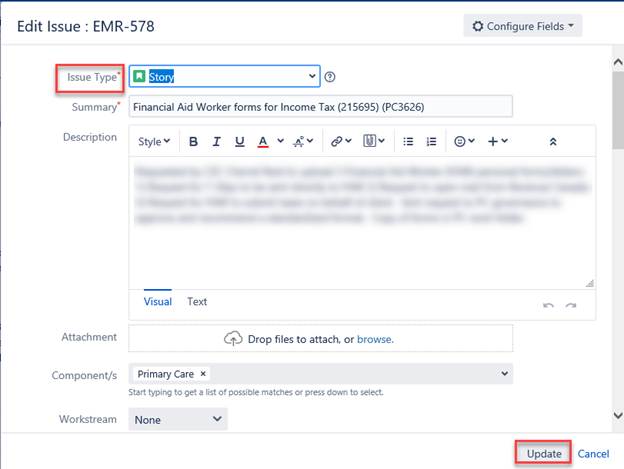
Task: Click the Primary Care component label
Action: (166, 374)
